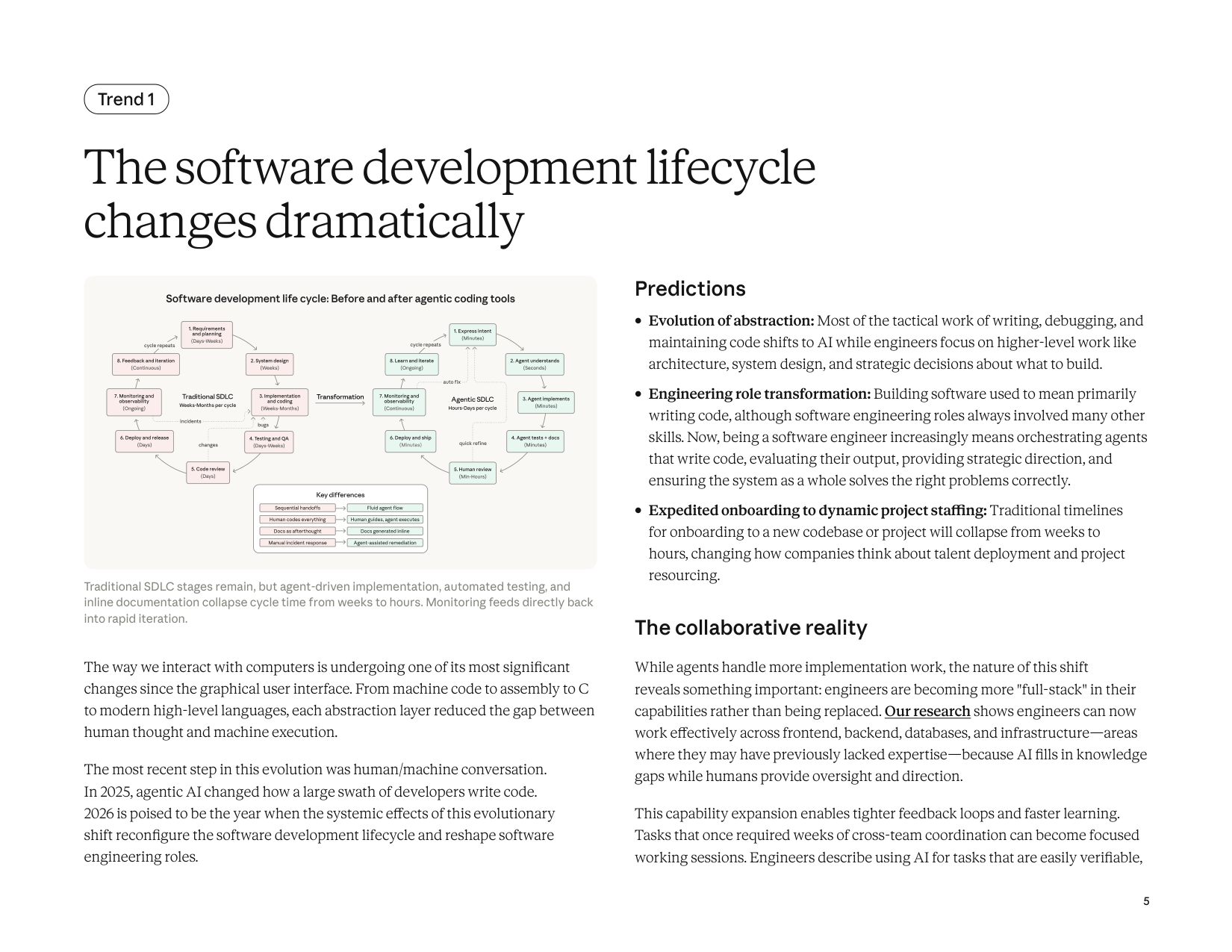Select the "3. Agent implements" node
This screenshot has width=1232, height=952.
tap(544, 402)
